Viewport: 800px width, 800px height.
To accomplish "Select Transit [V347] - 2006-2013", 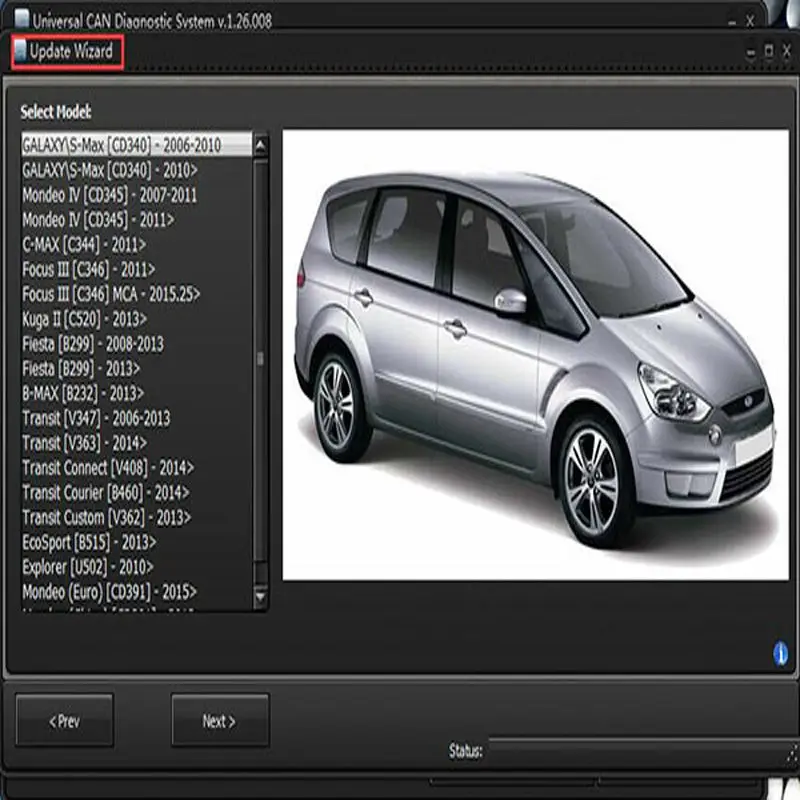I will point(136,418).
